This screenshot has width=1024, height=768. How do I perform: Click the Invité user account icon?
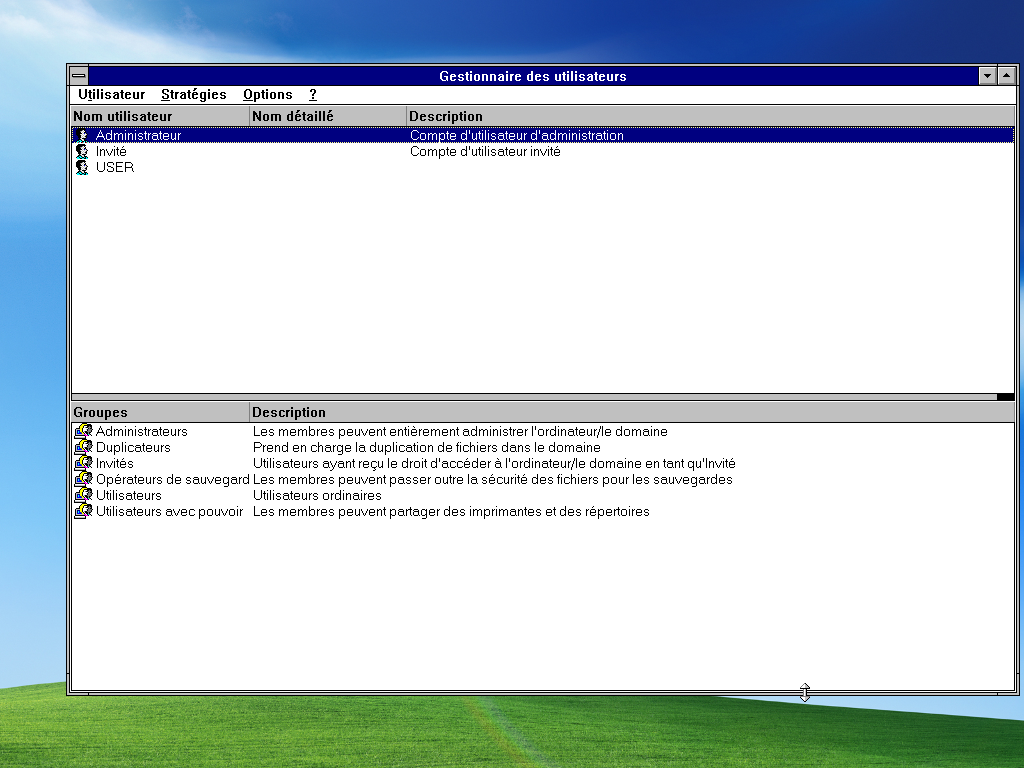tap(83, 151)
